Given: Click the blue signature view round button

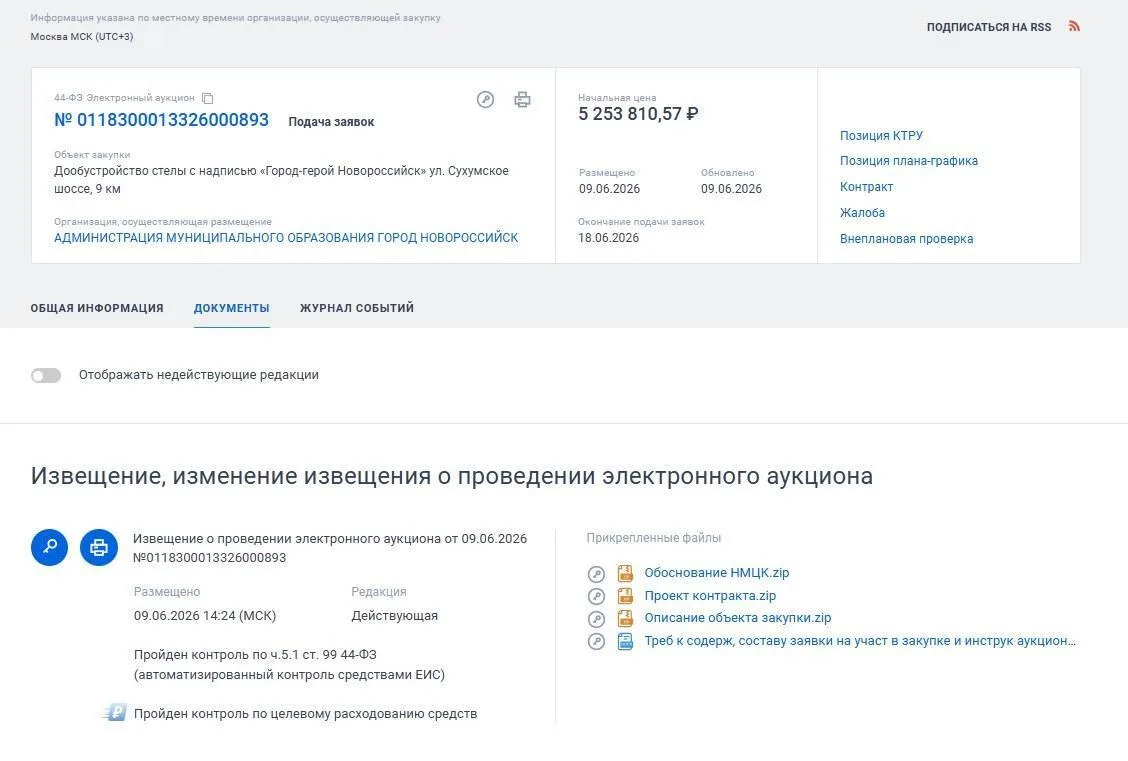Looking at the screenshot, I should [50, 547].
